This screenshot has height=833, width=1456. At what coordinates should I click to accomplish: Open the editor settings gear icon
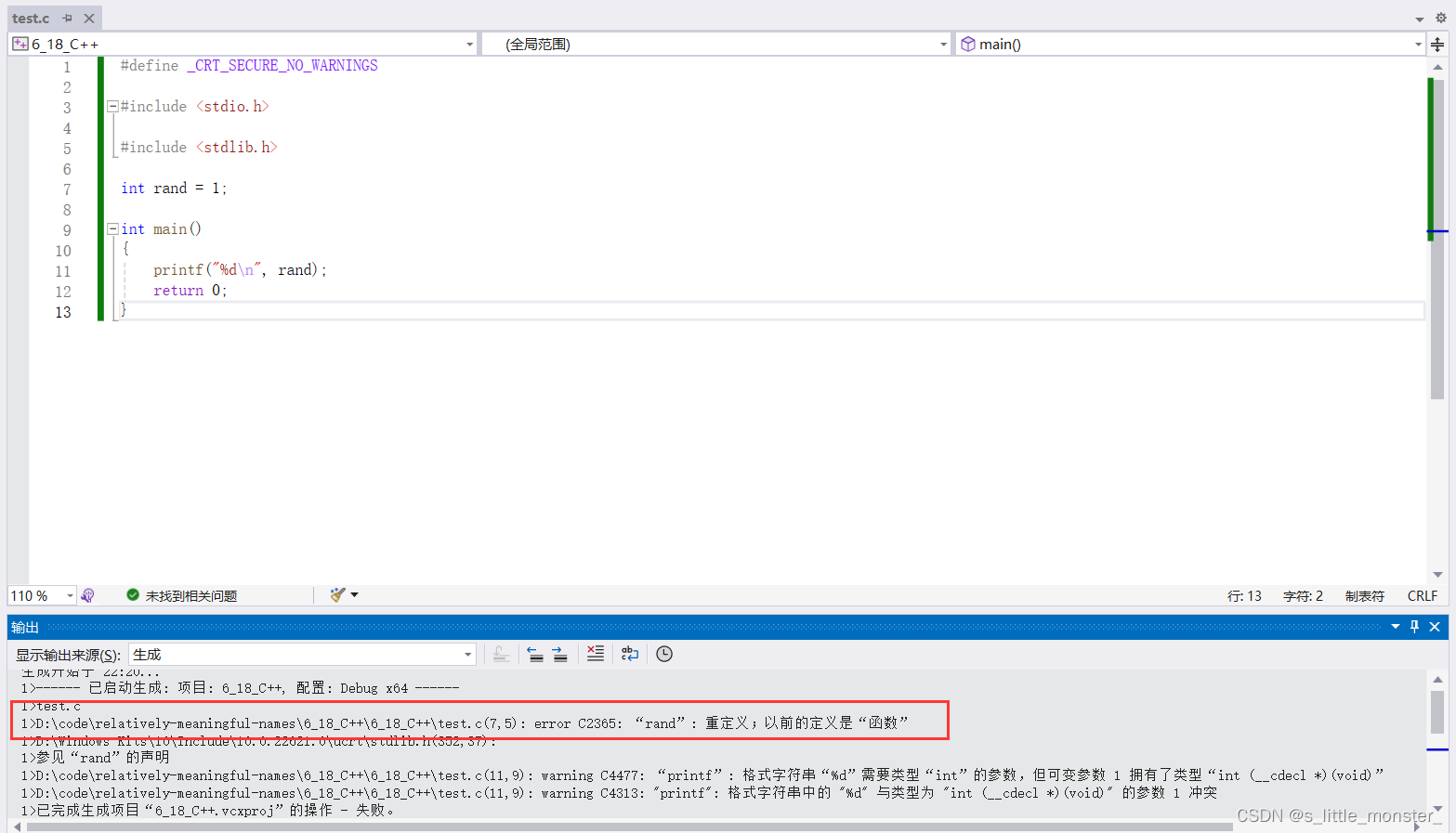1441,18
